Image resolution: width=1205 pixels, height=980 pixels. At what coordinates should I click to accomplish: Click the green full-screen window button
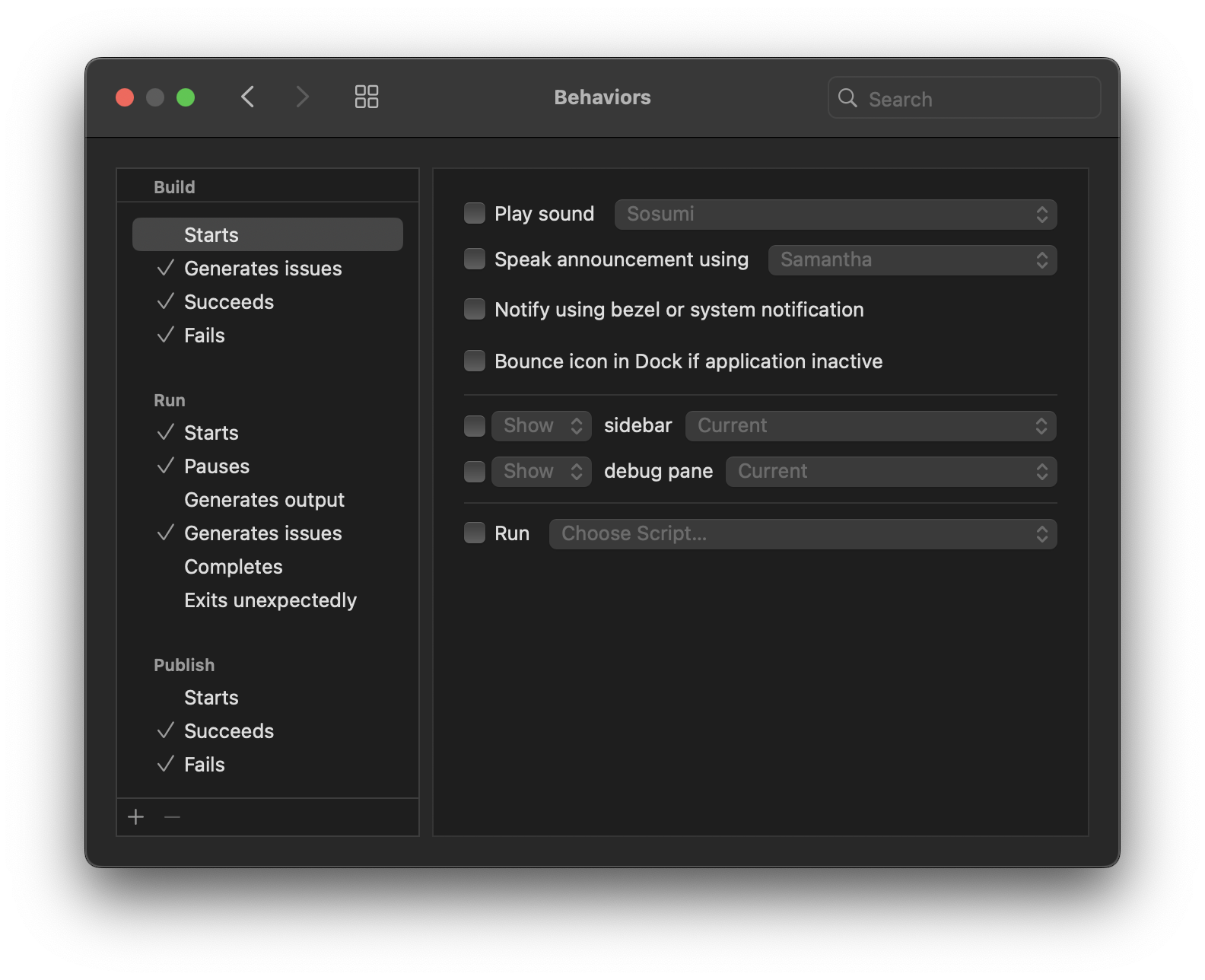click(186, 97)
